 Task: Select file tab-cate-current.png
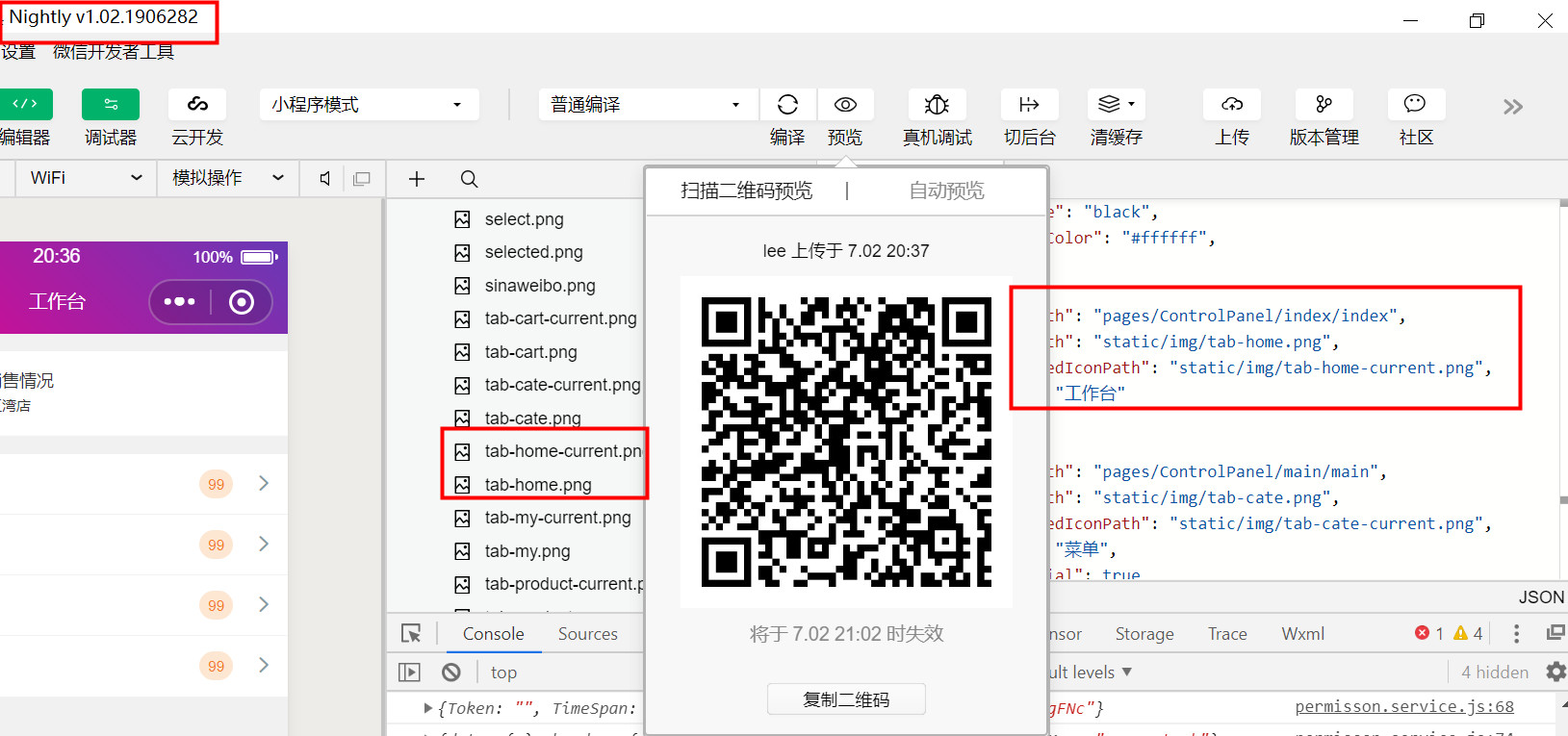(562, 385)
